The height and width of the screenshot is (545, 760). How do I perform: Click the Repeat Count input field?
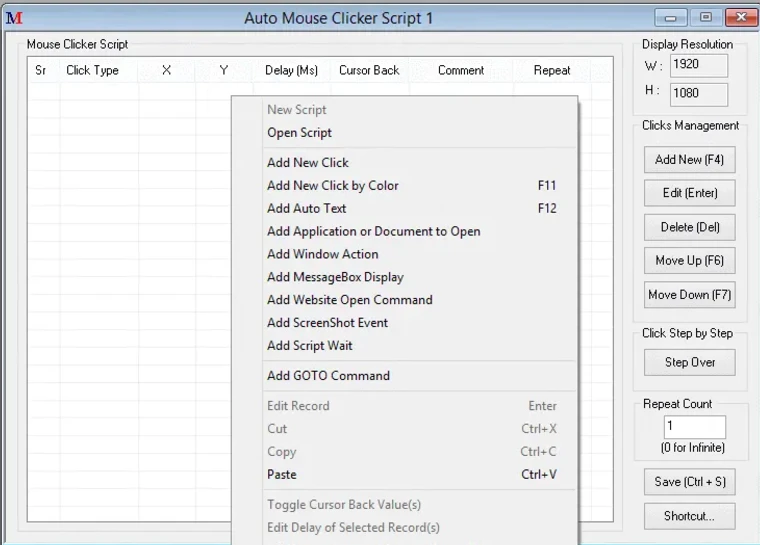(695, 427)
